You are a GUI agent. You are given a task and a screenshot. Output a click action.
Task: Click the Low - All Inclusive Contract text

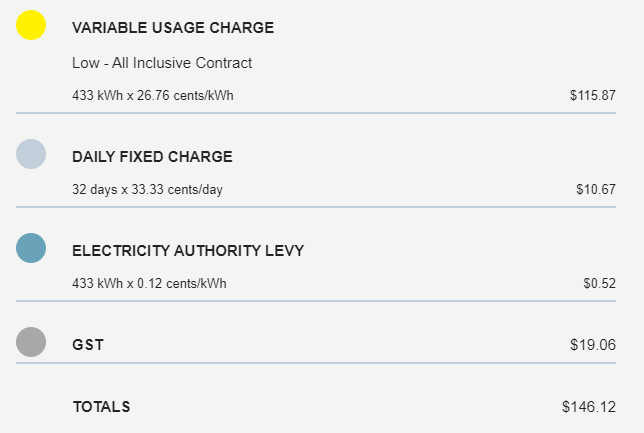(162, 63)
